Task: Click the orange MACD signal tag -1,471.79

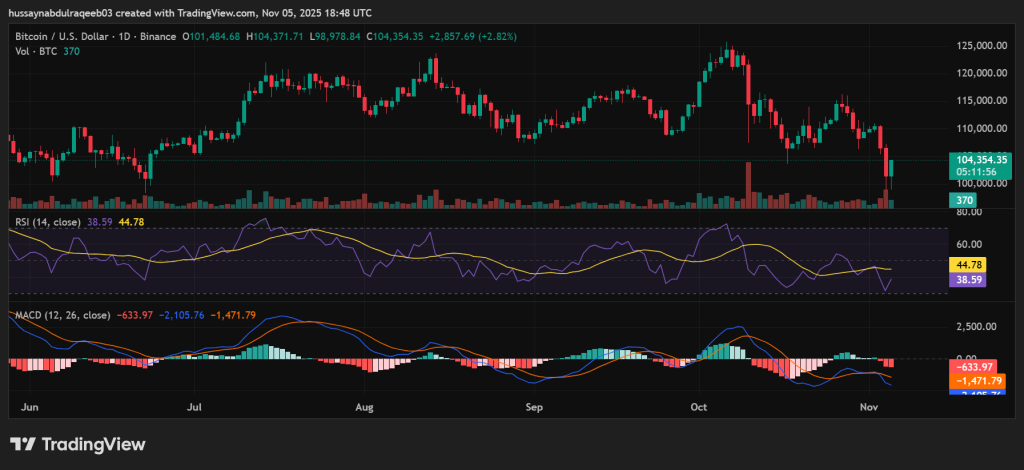Action: (981, 381)
